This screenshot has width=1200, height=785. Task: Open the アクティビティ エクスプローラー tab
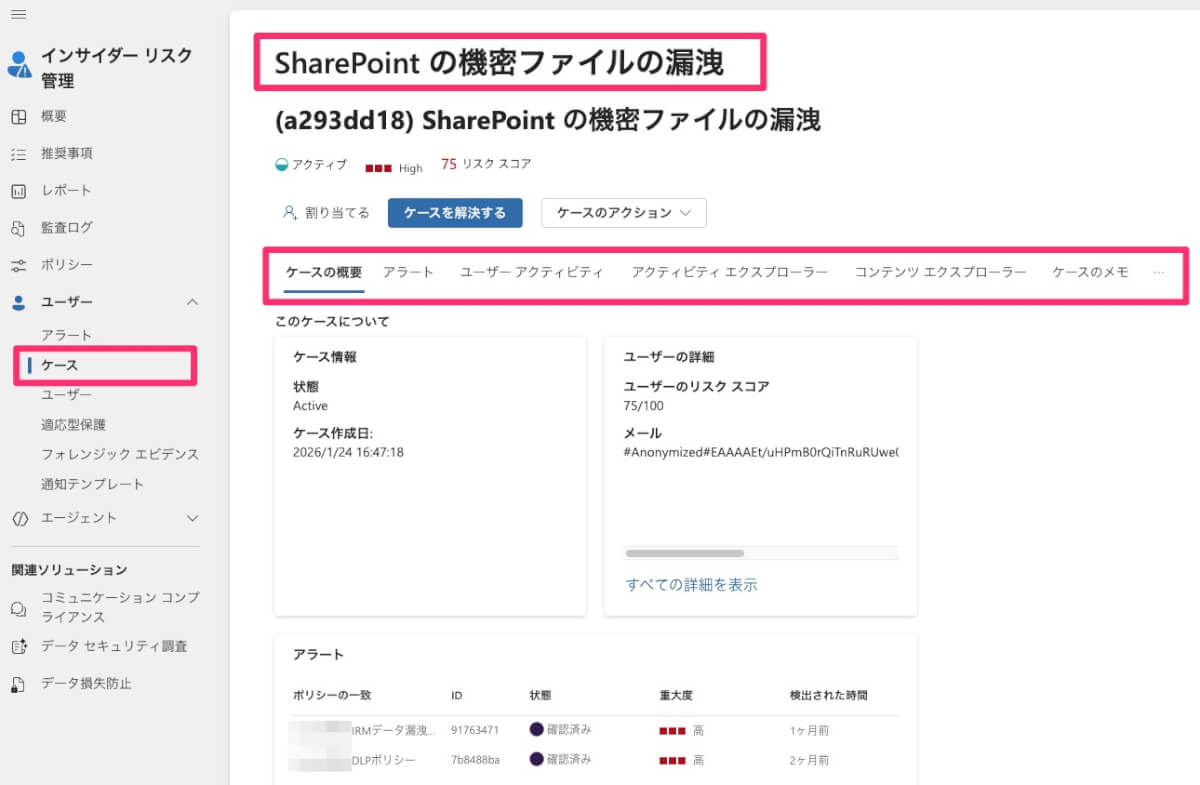[x=730, y=272]
